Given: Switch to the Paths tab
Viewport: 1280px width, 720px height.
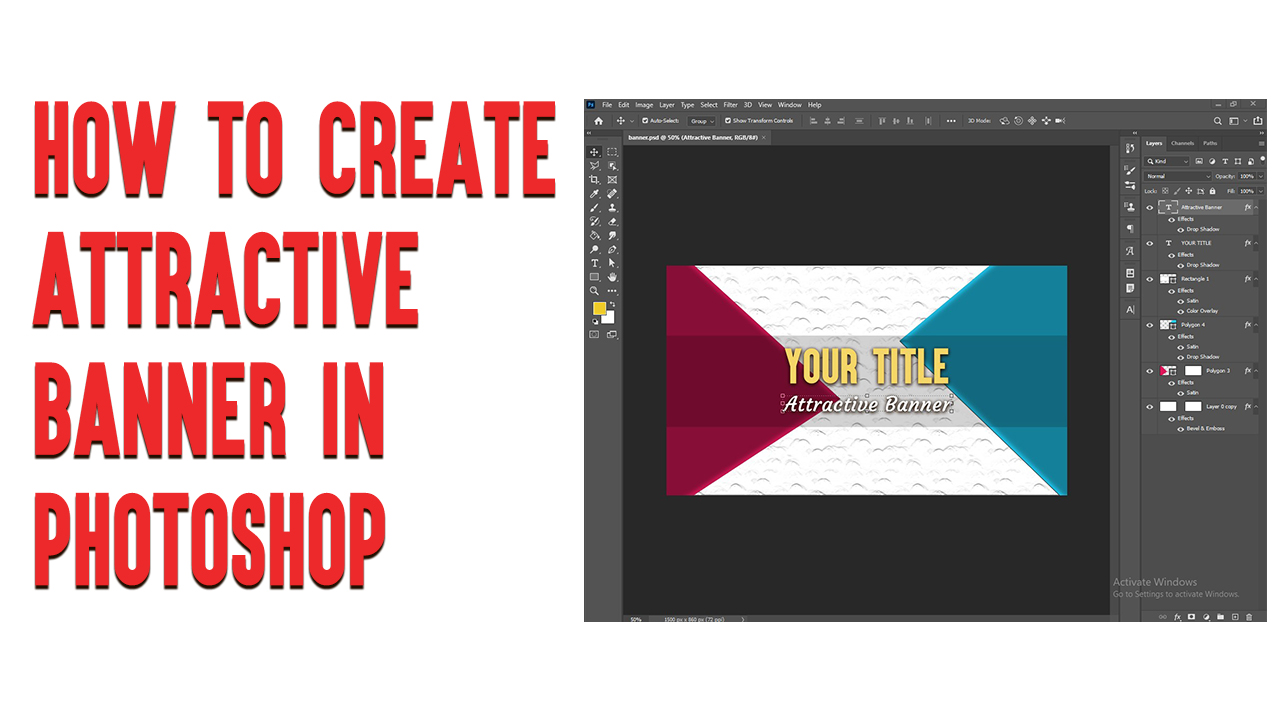Looking at the screenshot, I should 1210,143.
